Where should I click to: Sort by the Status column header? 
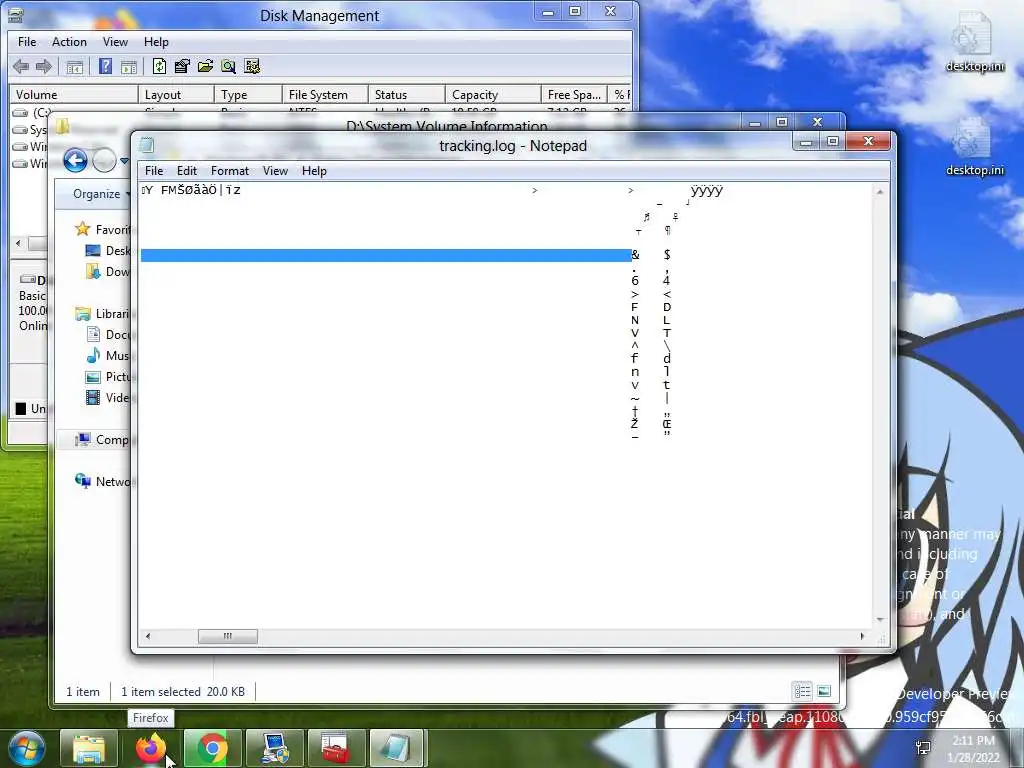[x=407, y=95]
